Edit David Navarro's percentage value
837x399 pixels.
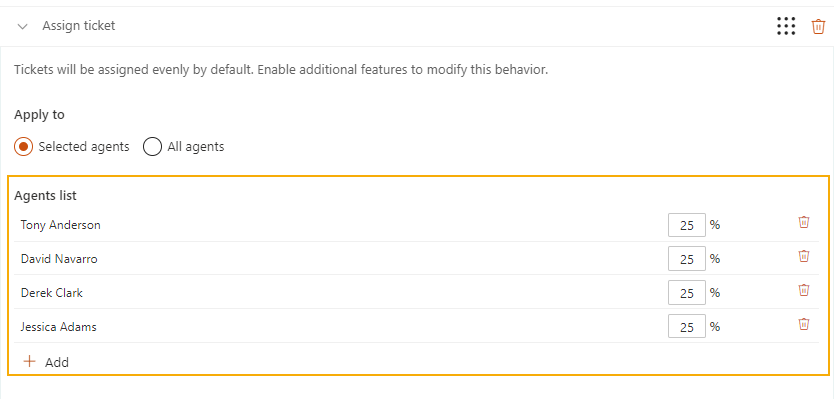tap(686, 259)
